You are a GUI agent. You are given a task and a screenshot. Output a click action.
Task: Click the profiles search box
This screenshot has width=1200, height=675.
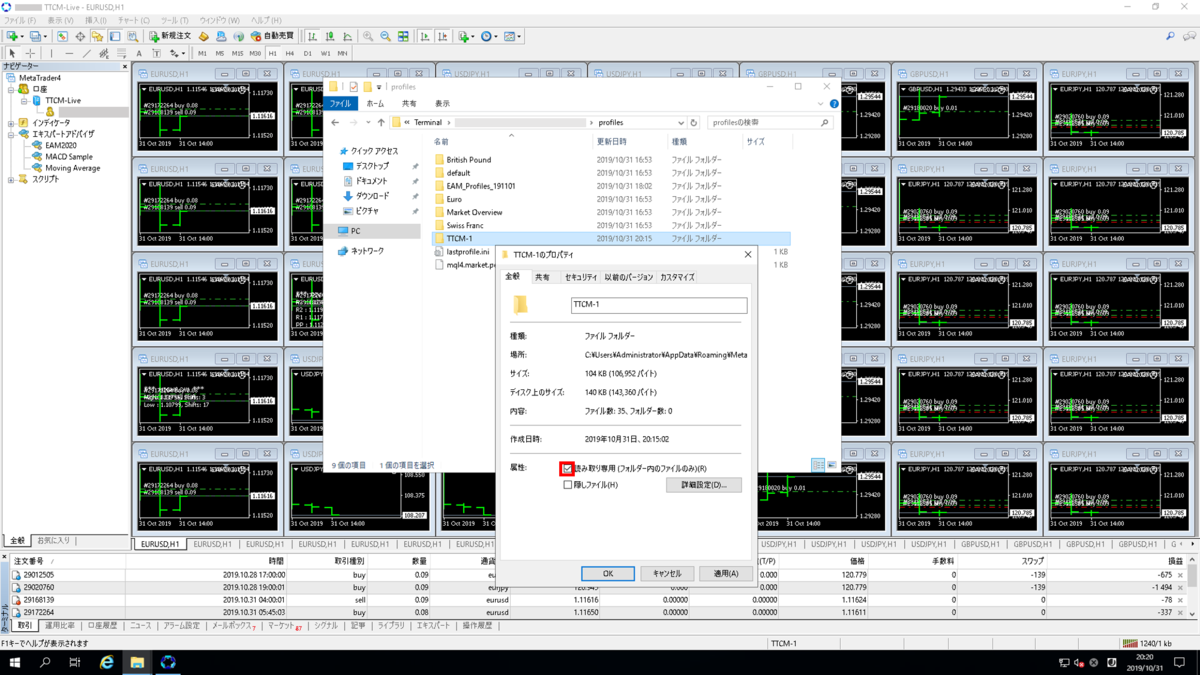point(769,123)
